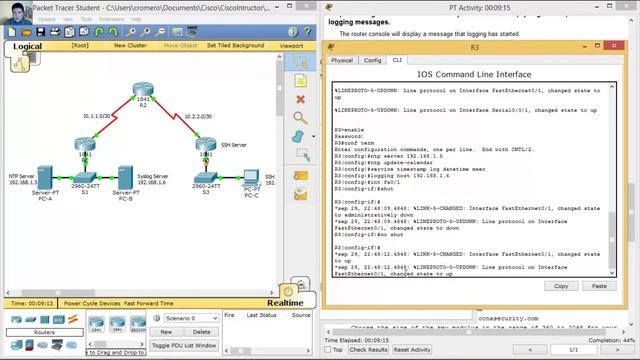
Task: Click the NTP Server PC-A icon
Action: tap(45, 177)
